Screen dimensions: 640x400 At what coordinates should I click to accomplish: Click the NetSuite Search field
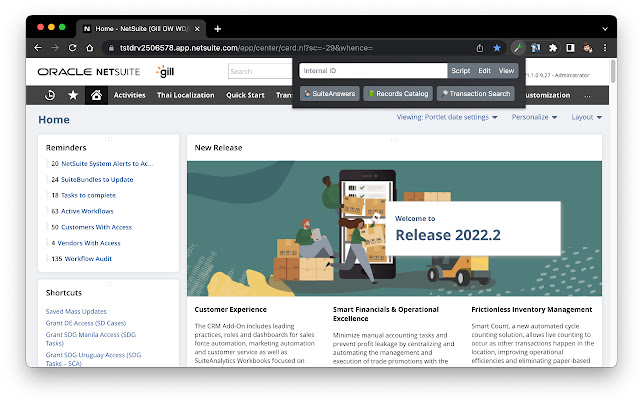point(260,71)
